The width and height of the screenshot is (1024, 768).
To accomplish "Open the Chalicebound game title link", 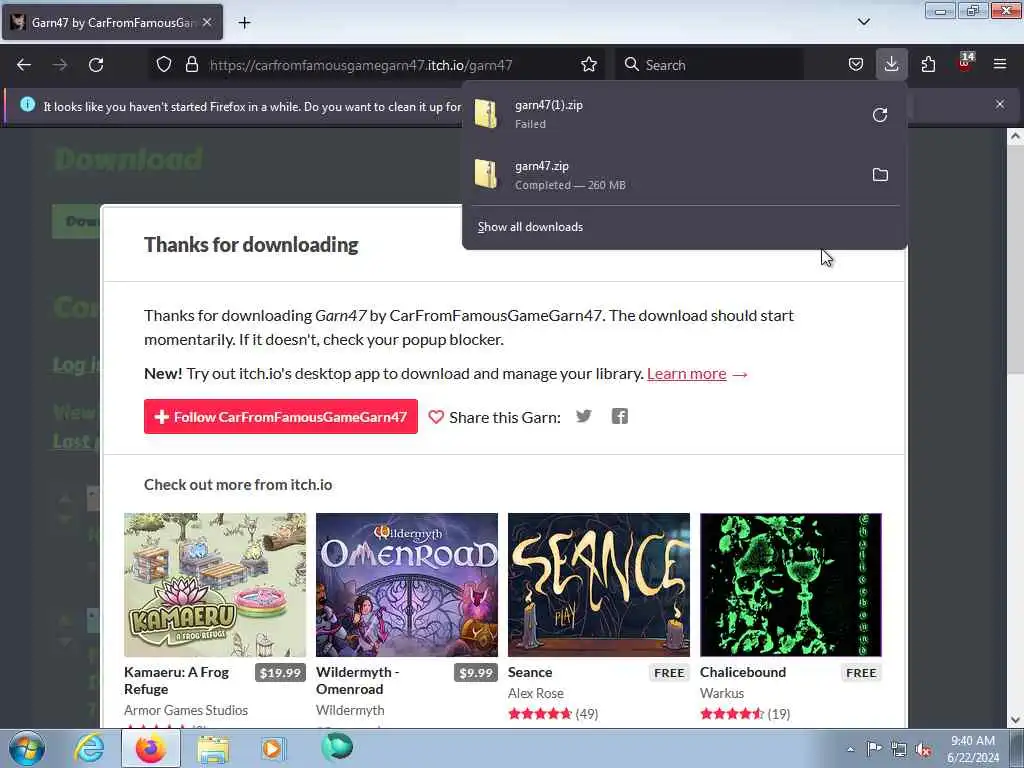I will click(743, 672).
